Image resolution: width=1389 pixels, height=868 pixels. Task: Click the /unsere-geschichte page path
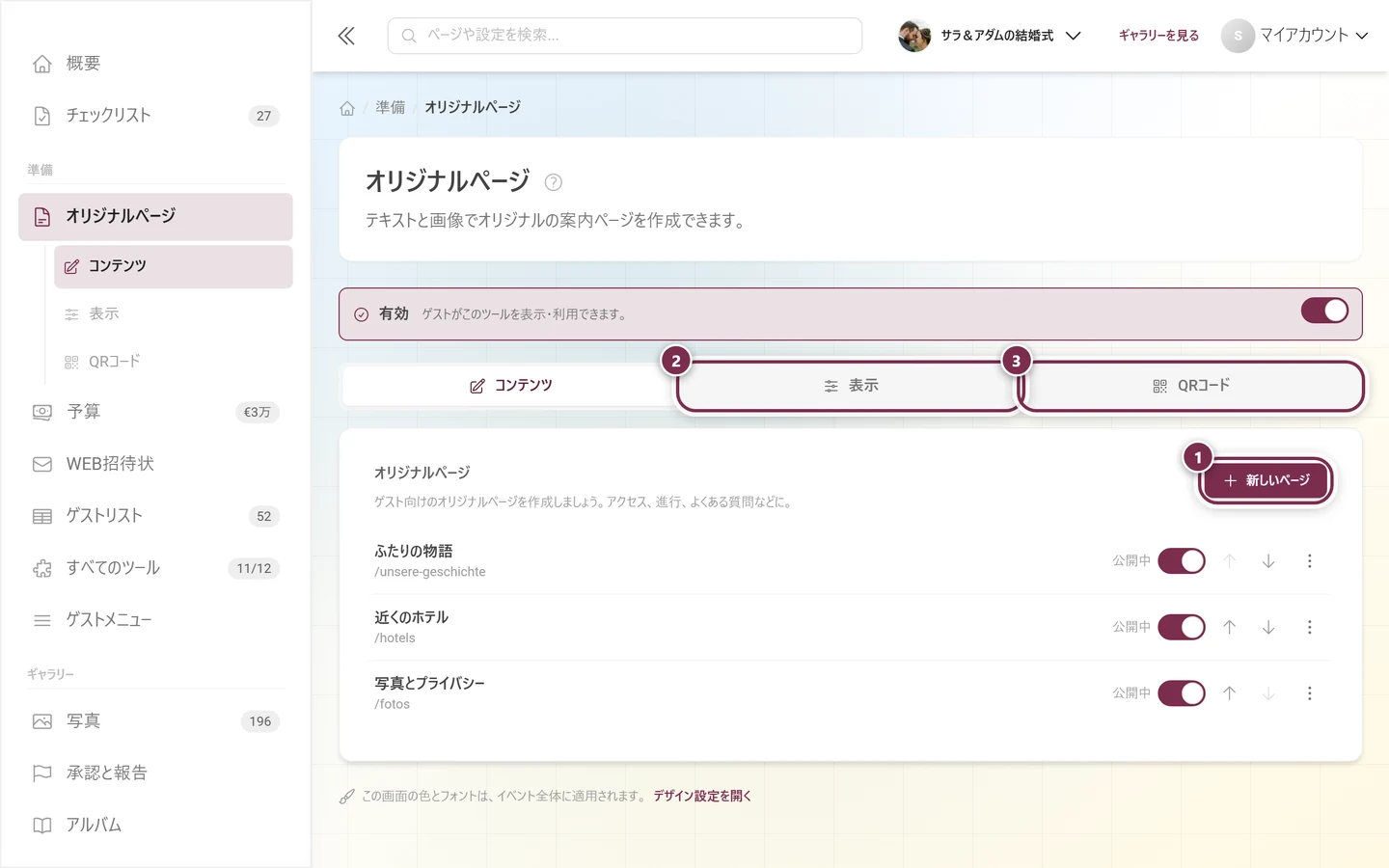[430, 572]
